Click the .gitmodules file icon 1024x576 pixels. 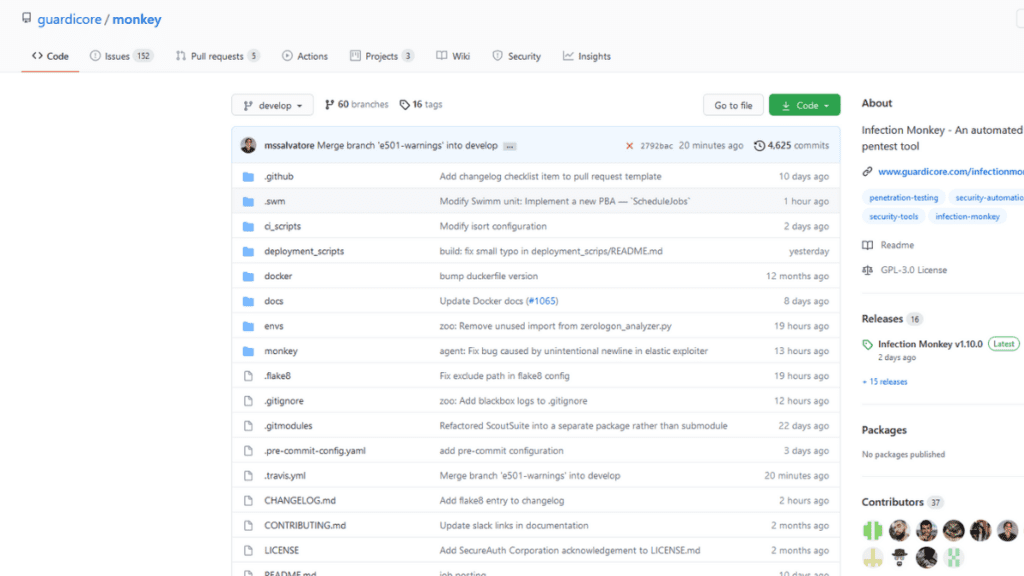tap(248, 426)
